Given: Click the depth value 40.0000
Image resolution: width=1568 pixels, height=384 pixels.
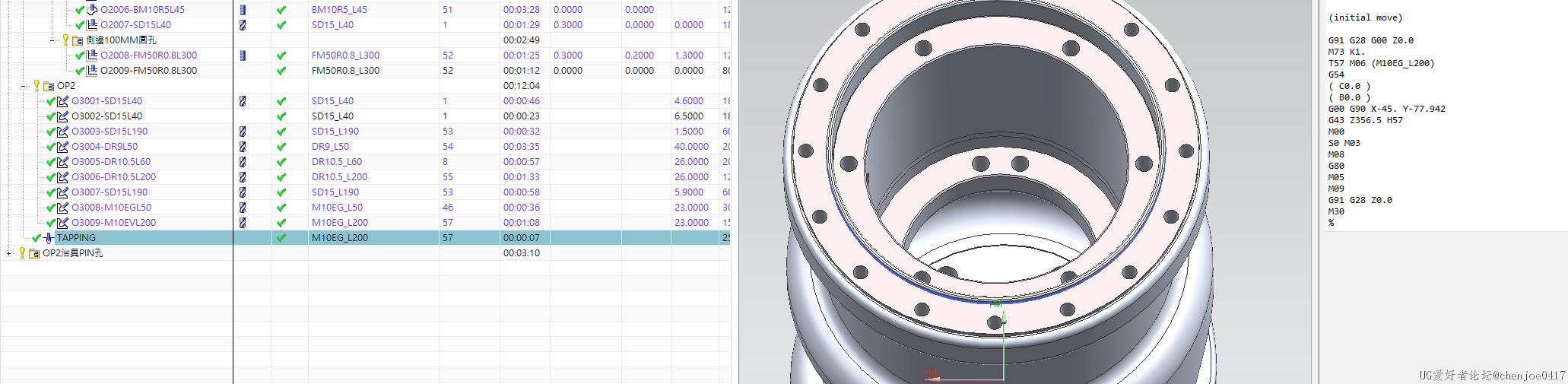Looking at the screenshot, I should (x=691, y=147).
